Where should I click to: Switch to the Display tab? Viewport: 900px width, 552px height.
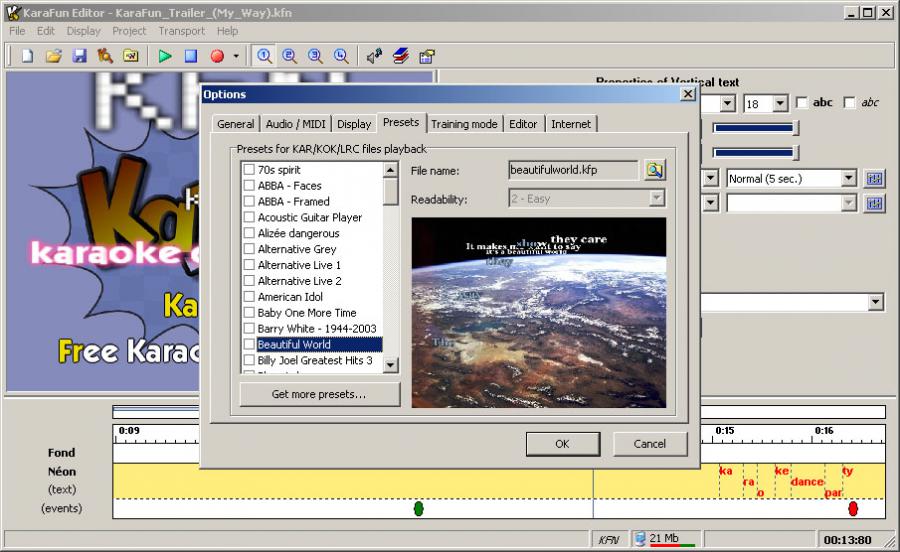point(354,124)
